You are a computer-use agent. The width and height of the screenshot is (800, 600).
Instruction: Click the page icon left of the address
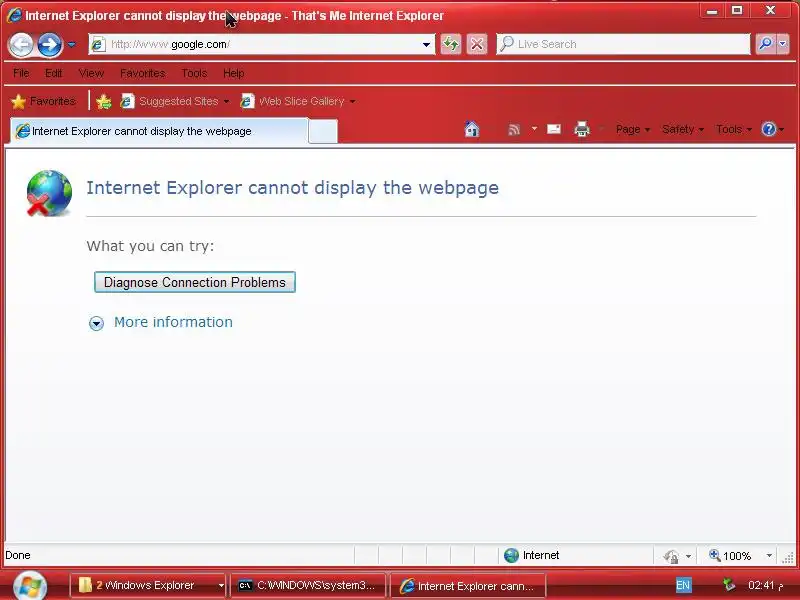point(98,44)
